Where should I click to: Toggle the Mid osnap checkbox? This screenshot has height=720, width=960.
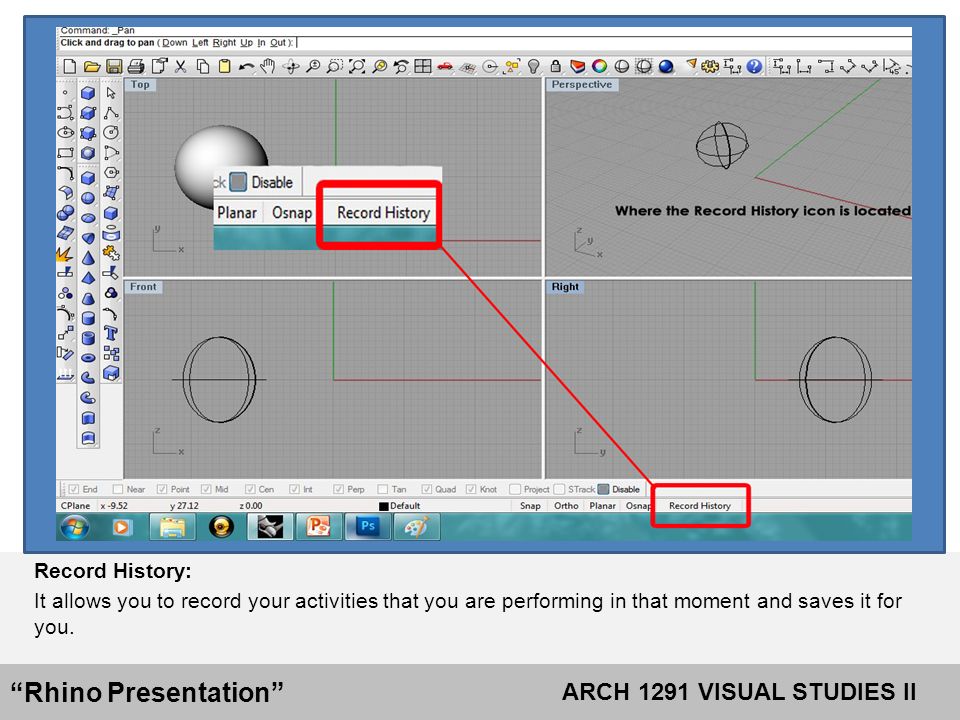pyautogui.click(x=206, y=489)
